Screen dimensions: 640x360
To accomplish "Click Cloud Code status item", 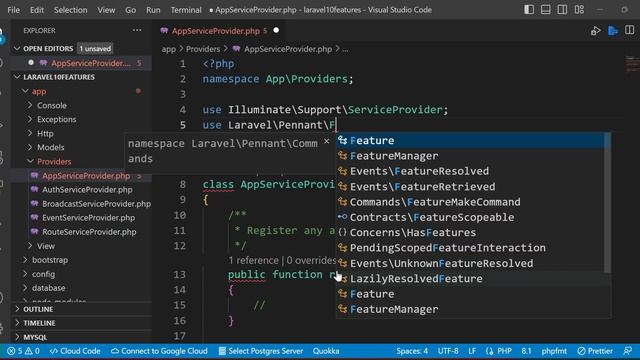I will pyautogui.click(x=75, y=351).
